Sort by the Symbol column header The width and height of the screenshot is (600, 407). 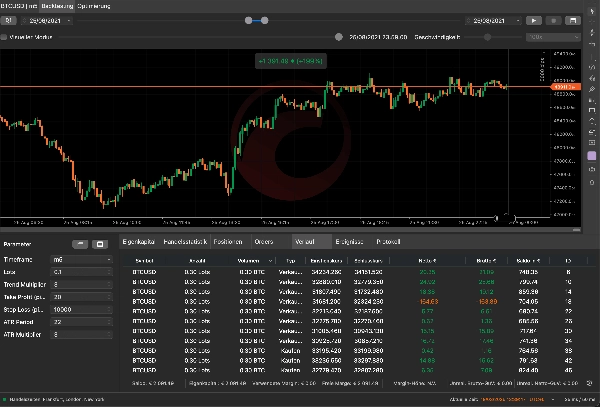click(x=144, y=261)
